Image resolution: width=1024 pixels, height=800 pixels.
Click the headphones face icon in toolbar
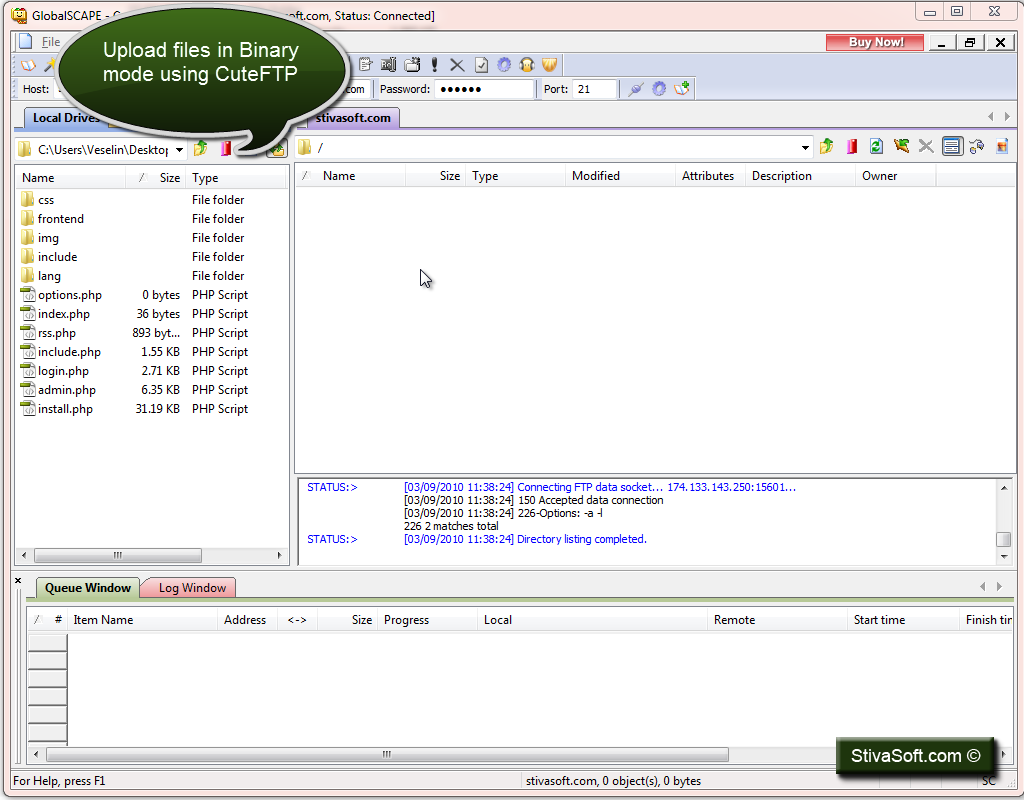click(527, 65)
